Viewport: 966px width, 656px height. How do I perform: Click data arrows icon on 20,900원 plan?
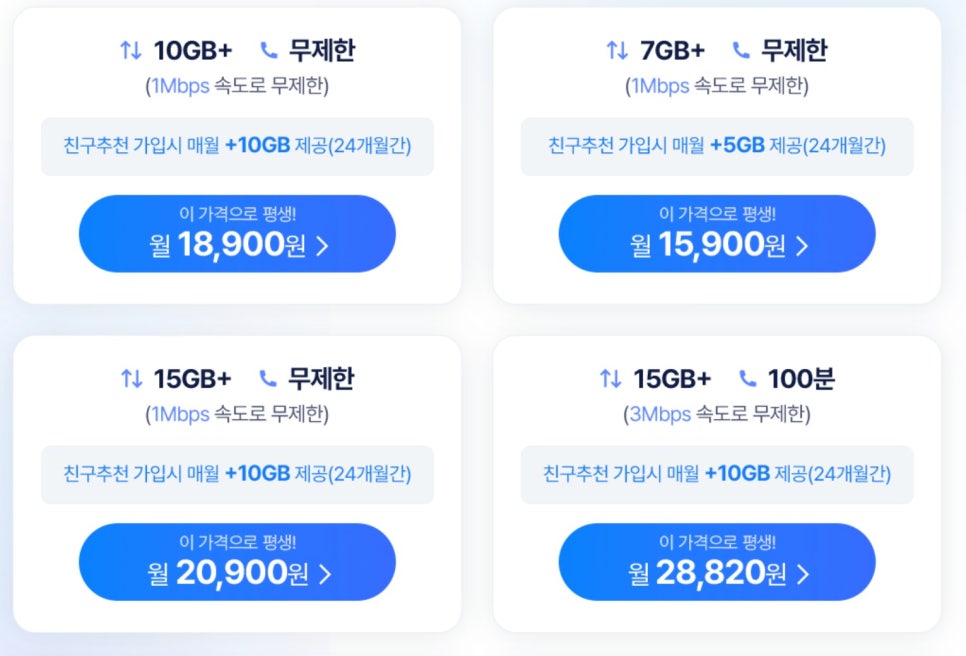(x=131, y=378)
